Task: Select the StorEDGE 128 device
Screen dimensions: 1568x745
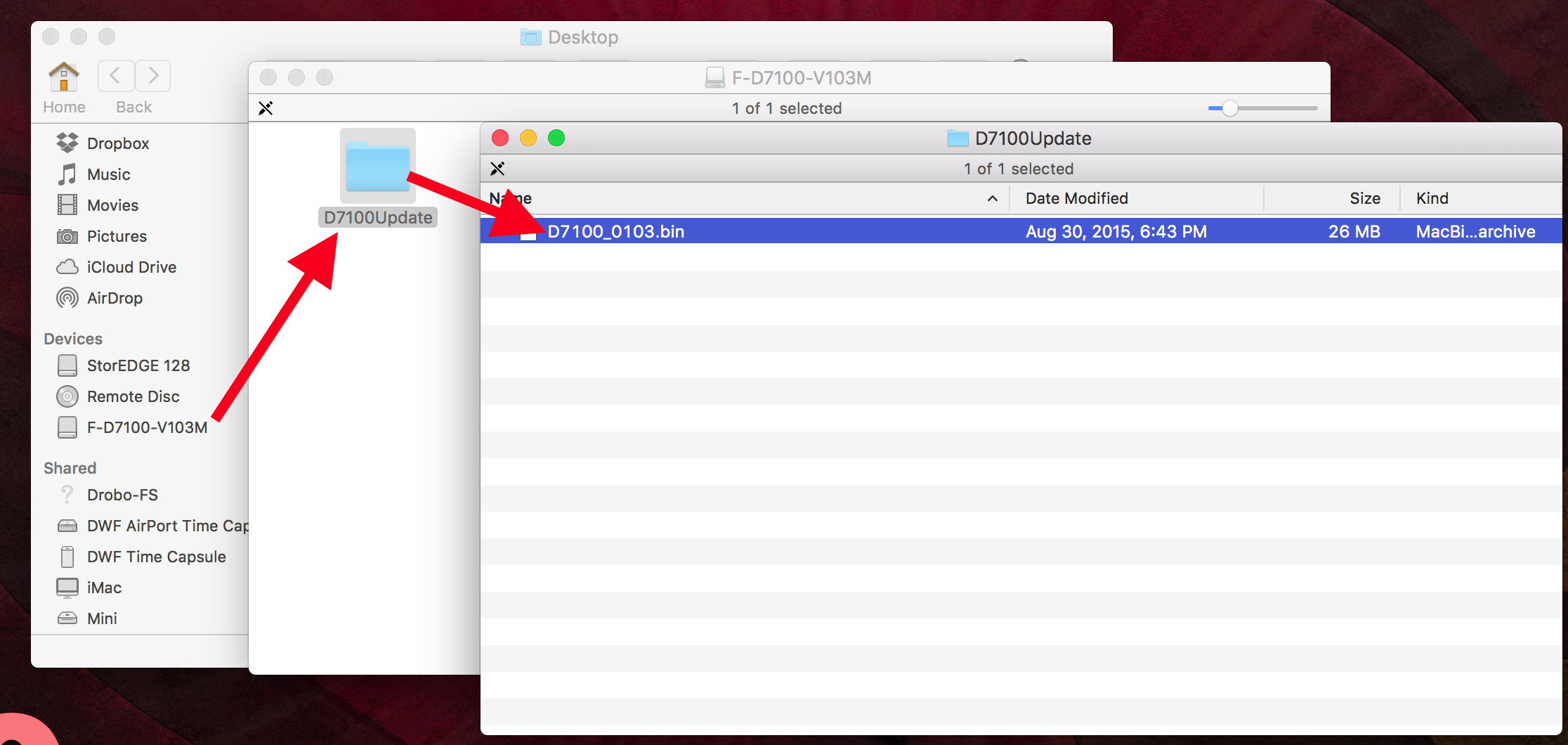Action: [x=123, y=365]
